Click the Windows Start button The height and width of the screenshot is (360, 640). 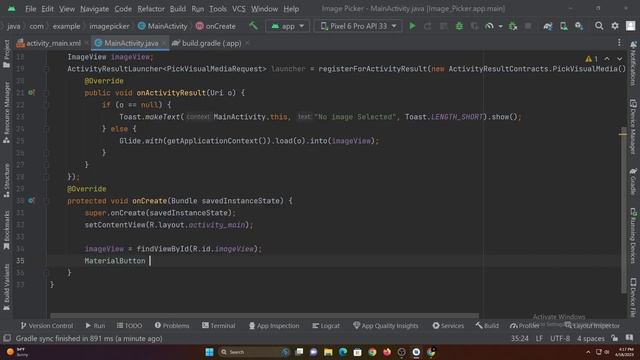click(209, 352)
